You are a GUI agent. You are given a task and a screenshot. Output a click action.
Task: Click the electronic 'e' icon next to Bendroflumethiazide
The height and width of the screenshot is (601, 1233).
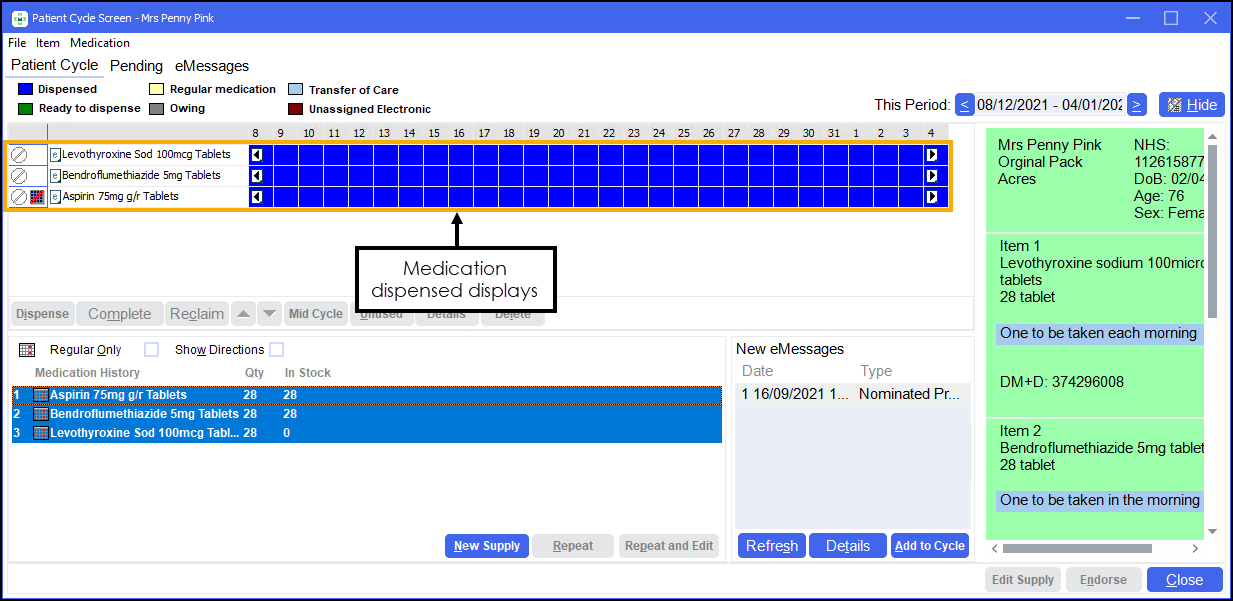pos(55,176)
